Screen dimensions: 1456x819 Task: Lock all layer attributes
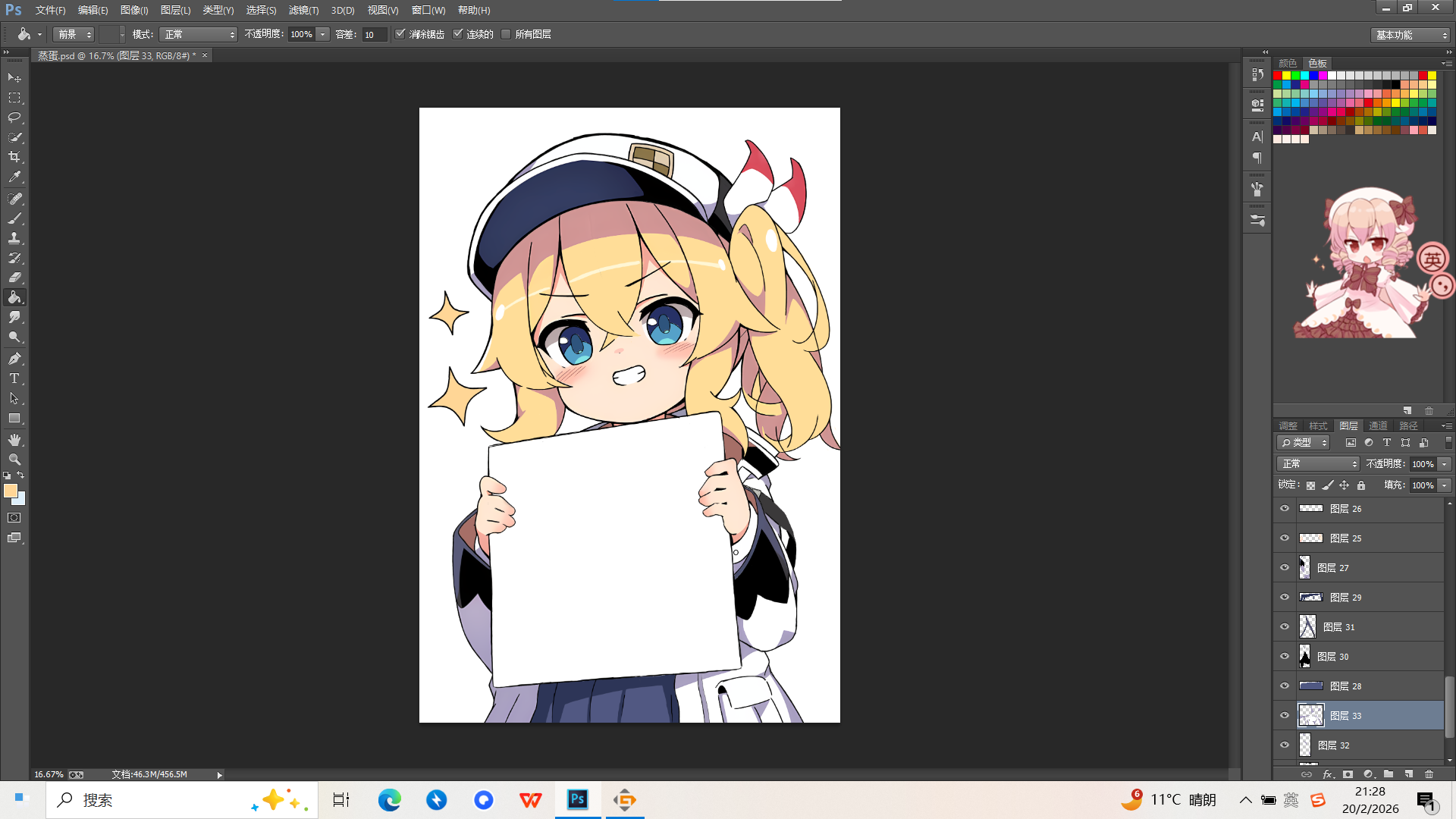(x=1361, y=485)
